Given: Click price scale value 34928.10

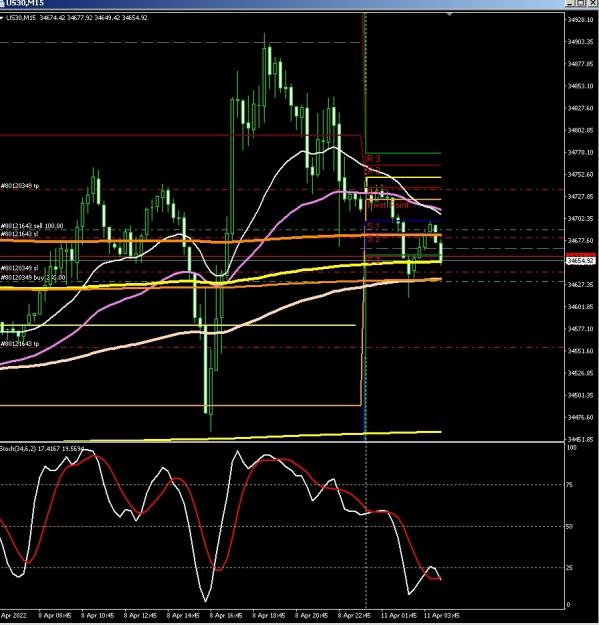Looking at the screenshot, I should (580, 20).
